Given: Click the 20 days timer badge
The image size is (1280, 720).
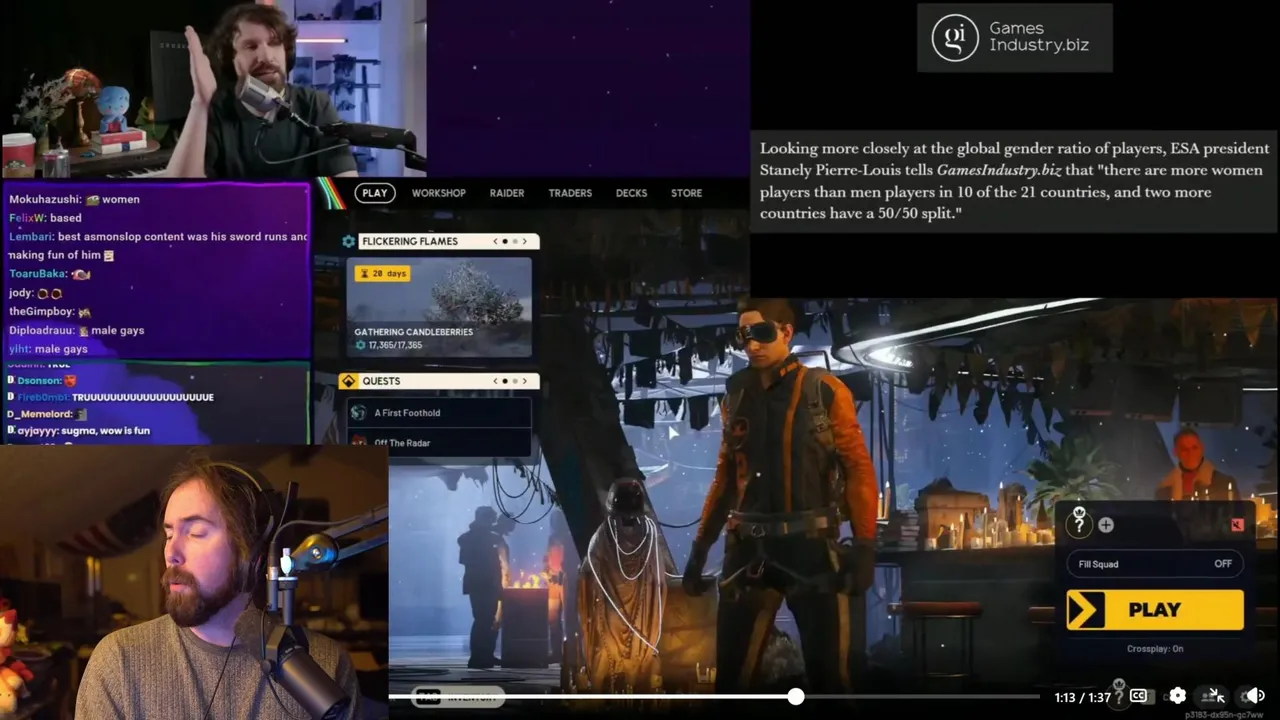Looking at the screenshot, I should pyautogui.click(x=382, y=273).
